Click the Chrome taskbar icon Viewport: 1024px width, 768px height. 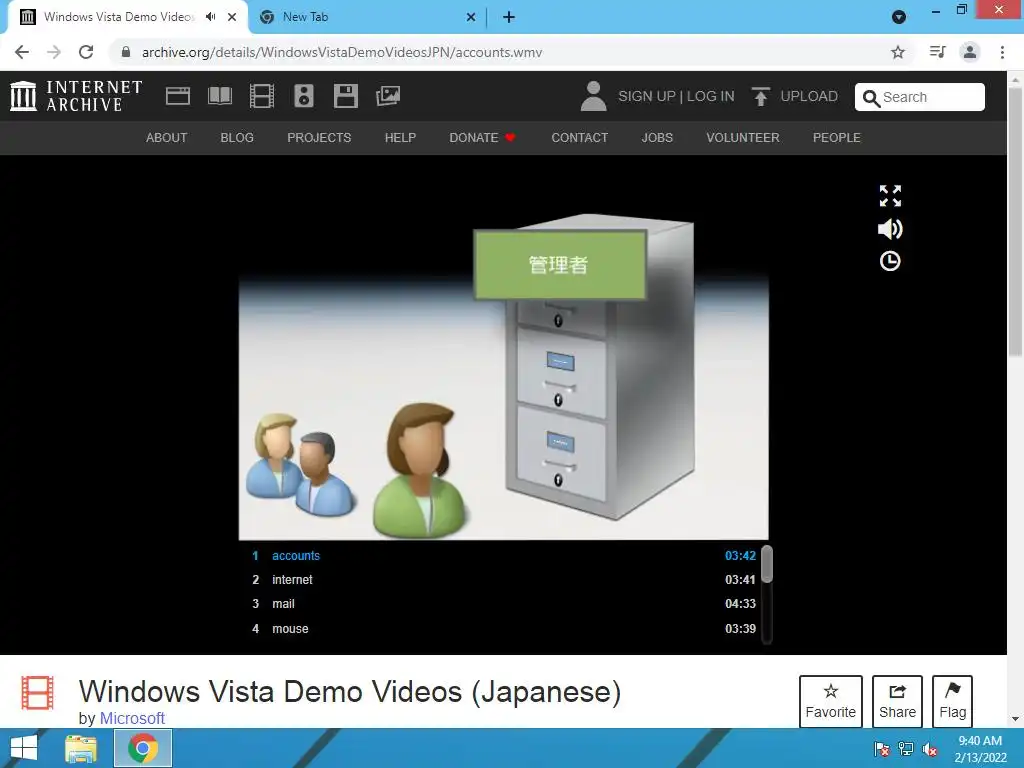[143, 748]
